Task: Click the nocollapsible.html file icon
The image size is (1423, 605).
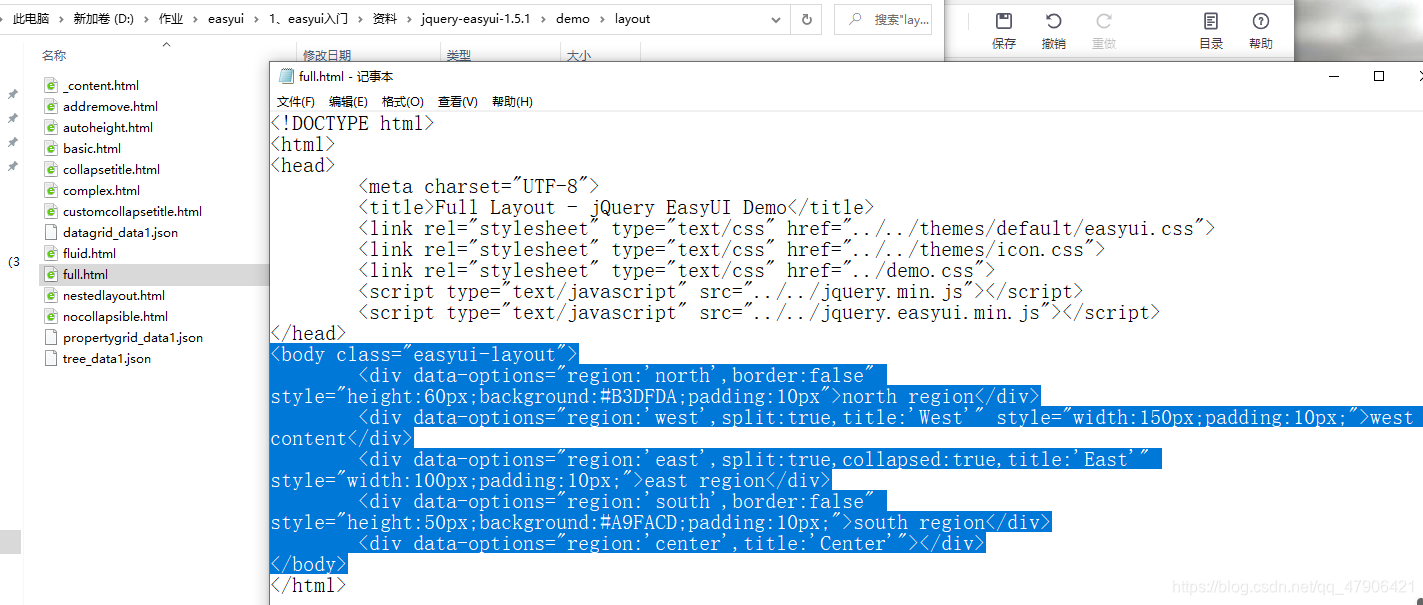Action: click(x=51, y=316)
